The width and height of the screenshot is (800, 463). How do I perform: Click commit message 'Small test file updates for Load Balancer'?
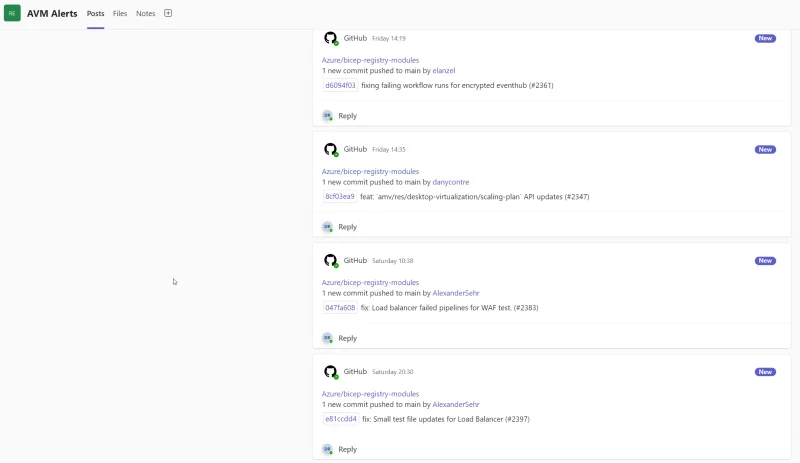point(446,419)
